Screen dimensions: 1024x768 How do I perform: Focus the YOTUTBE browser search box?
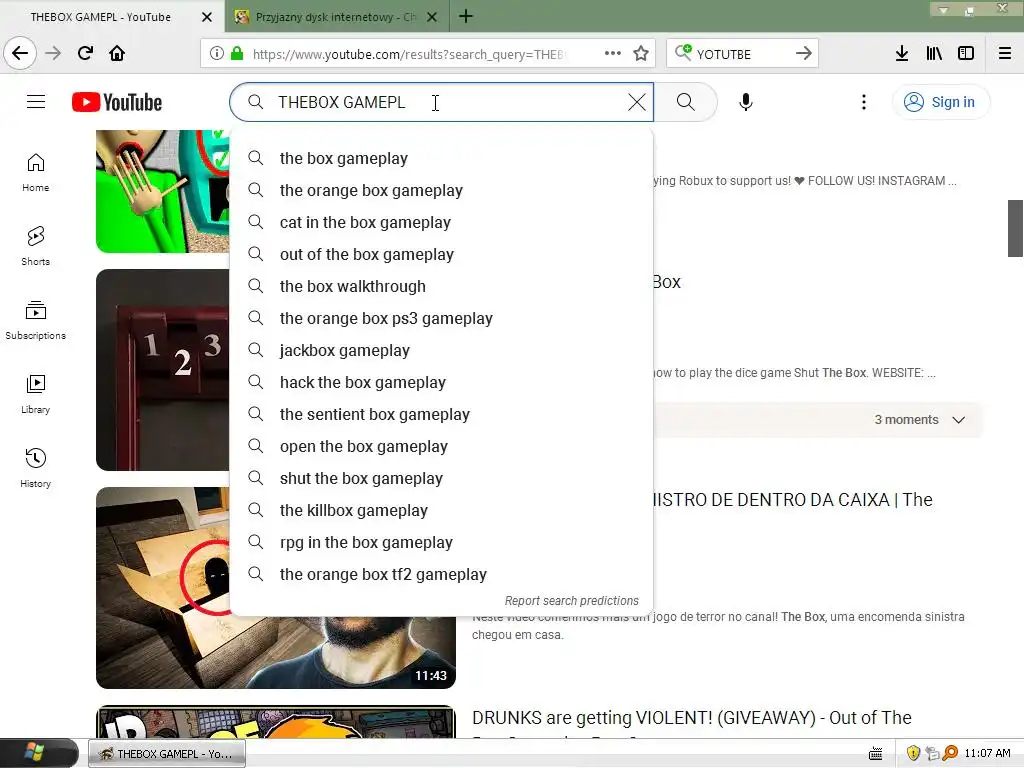(x=743, y=54)
